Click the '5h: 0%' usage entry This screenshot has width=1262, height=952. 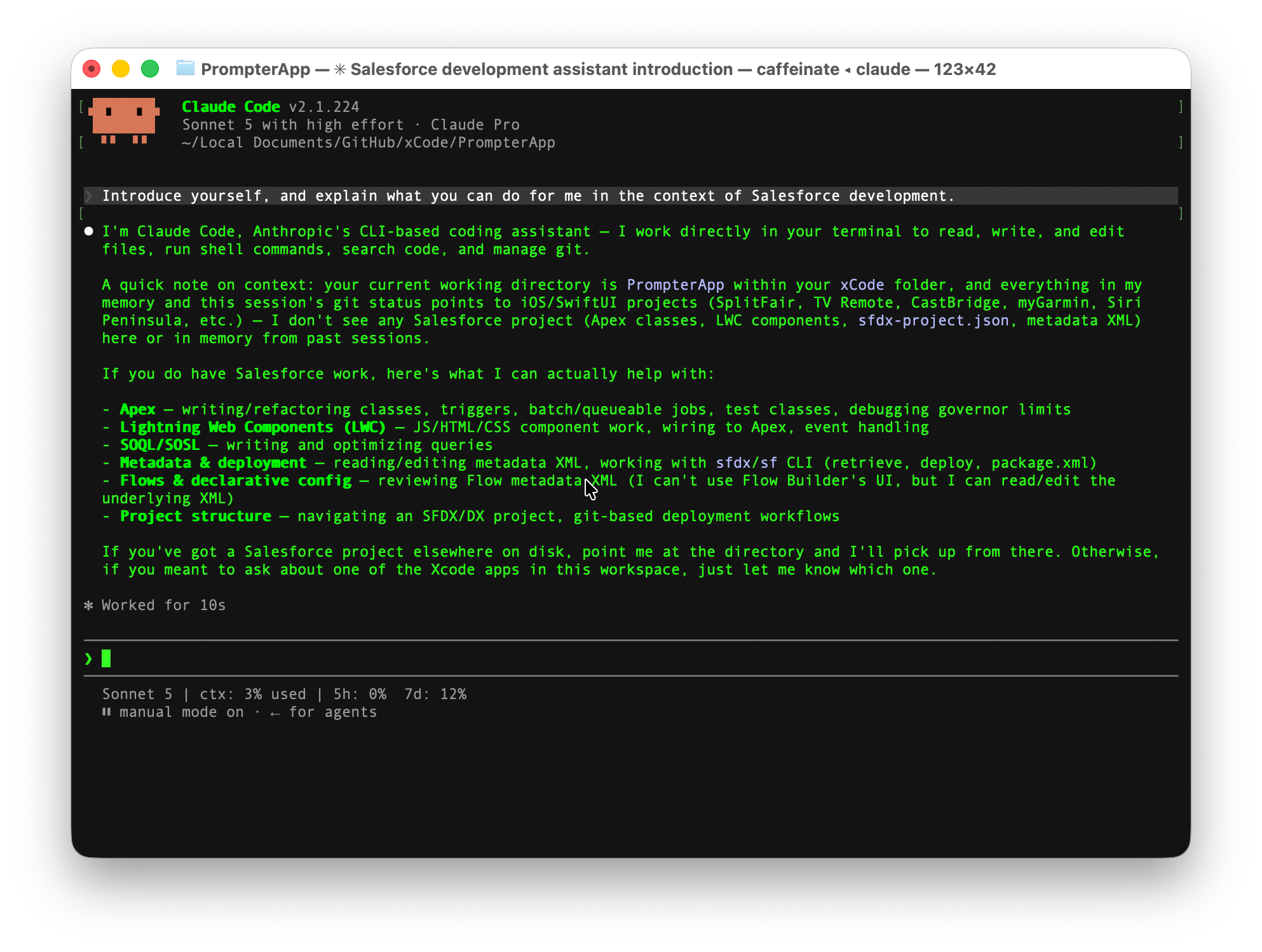(x=360, y=694)
